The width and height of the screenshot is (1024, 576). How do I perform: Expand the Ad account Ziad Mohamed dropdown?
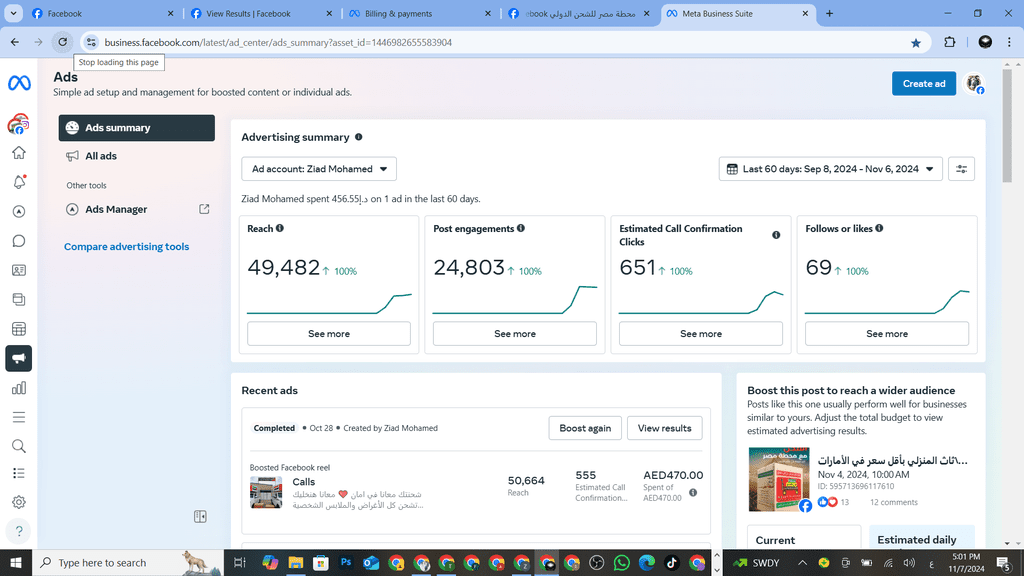click(319, 169)
